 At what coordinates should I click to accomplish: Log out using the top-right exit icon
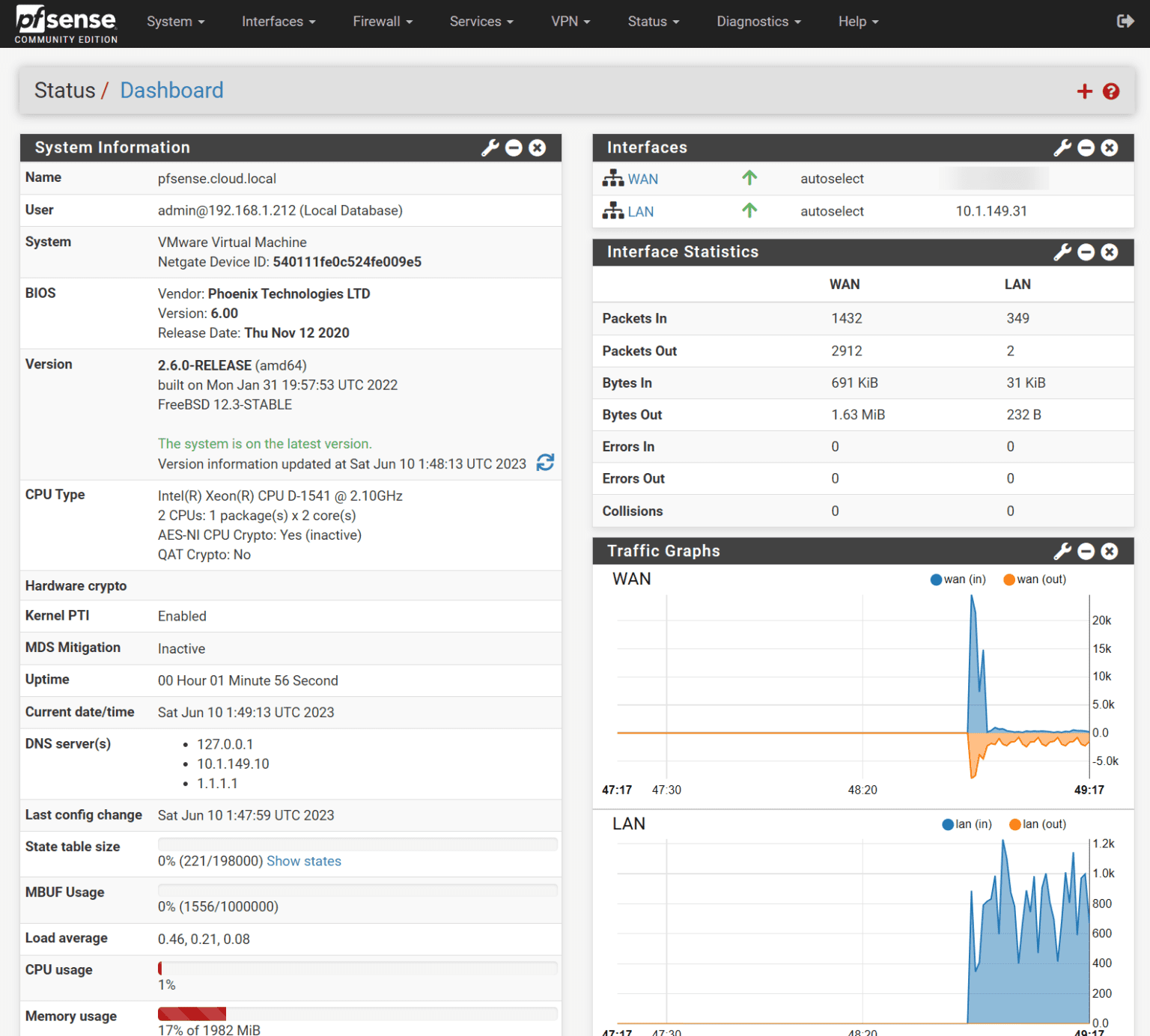(1125, 21)
